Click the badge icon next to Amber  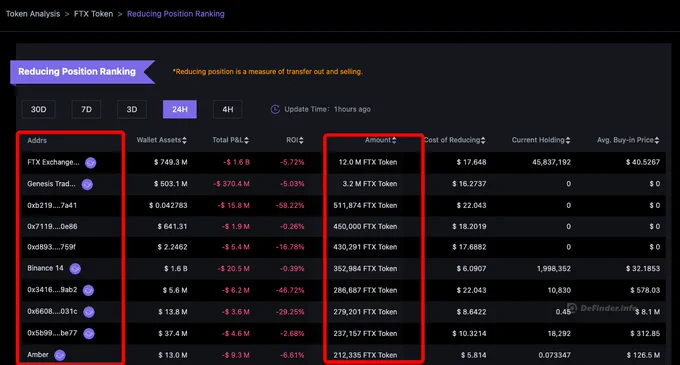pos(60,355)
